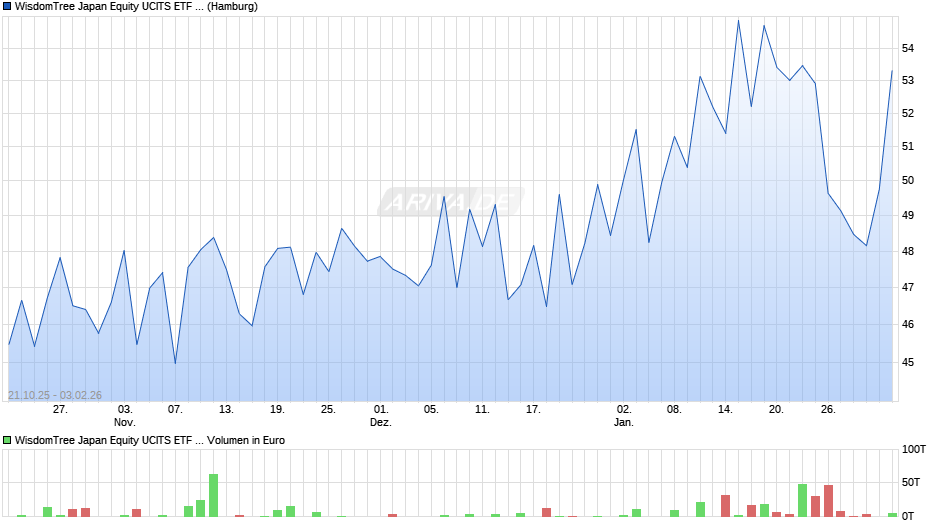
Task: Click the price axis label 51
Action: click(x=908, y=146)
